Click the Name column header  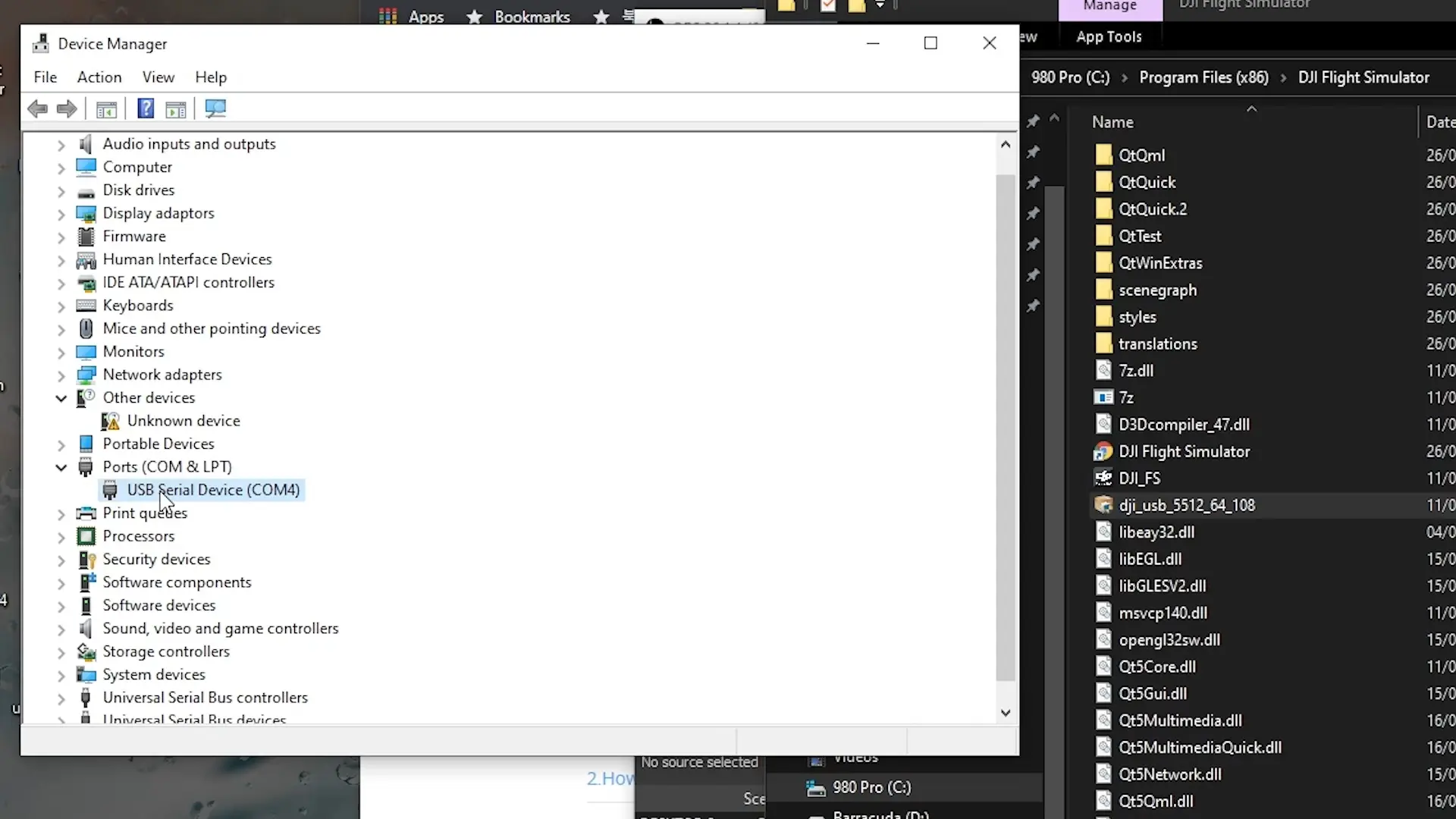[1112, 122]
